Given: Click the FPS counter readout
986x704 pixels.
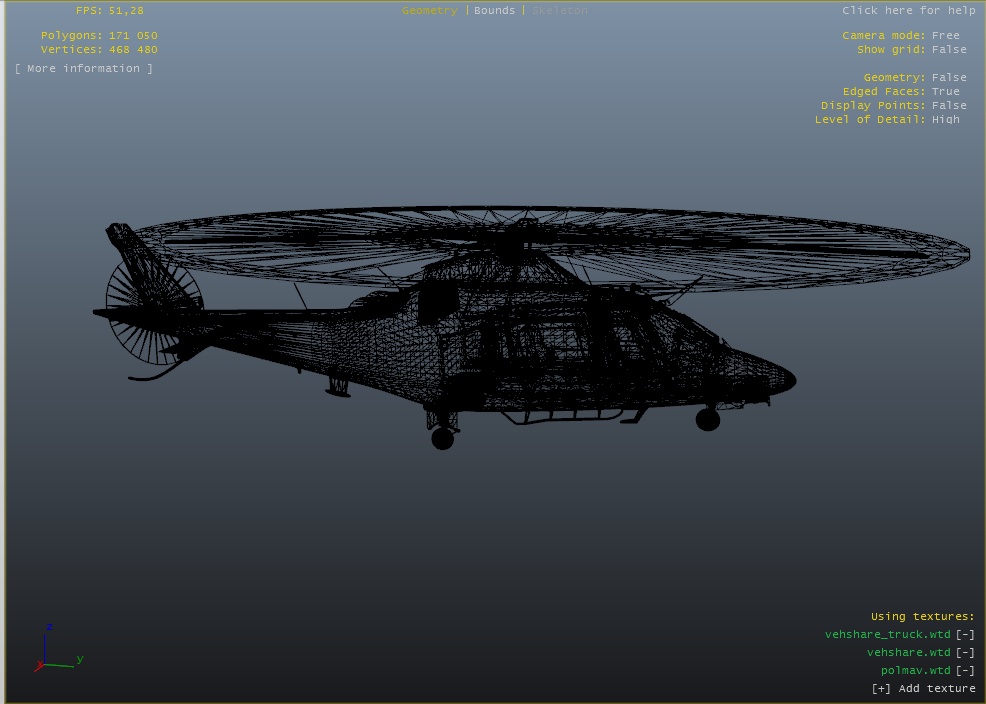Looking at the screenshot, I should (x=109, y=11).
